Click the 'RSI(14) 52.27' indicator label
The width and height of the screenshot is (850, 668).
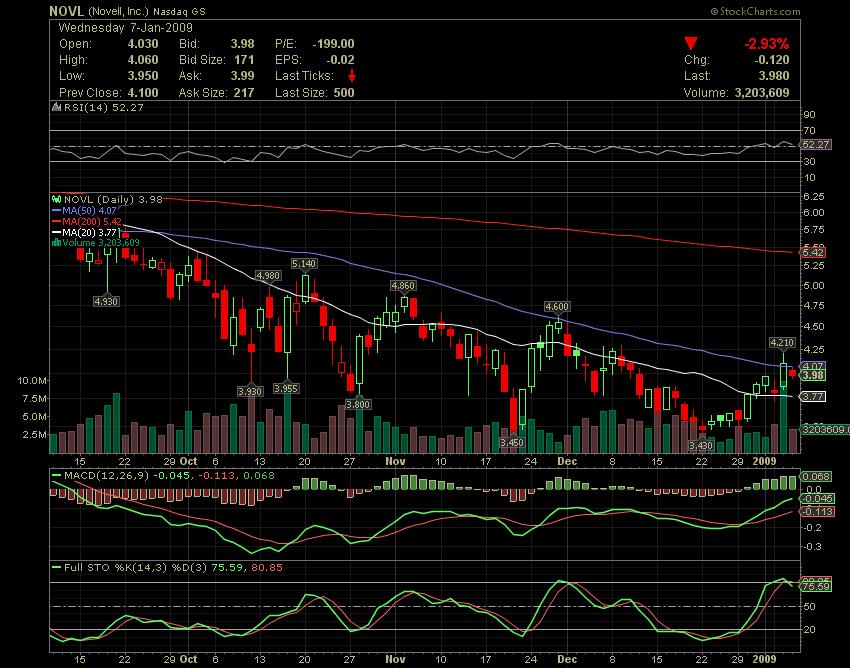click(104, 107)
